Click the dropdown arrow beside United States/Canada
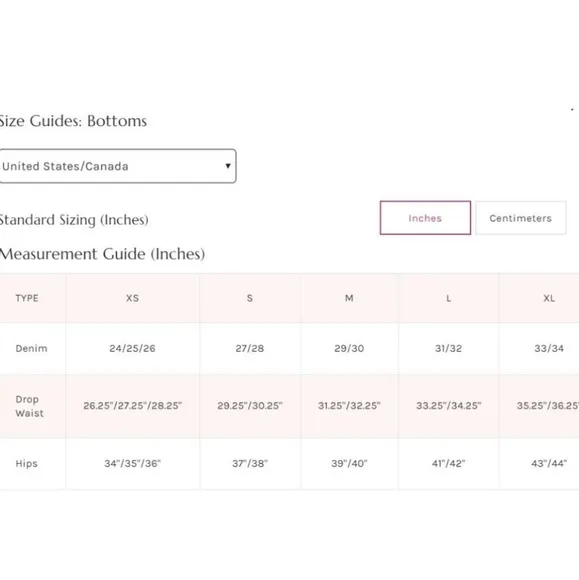The image size is (579, 580). [228, 166]
